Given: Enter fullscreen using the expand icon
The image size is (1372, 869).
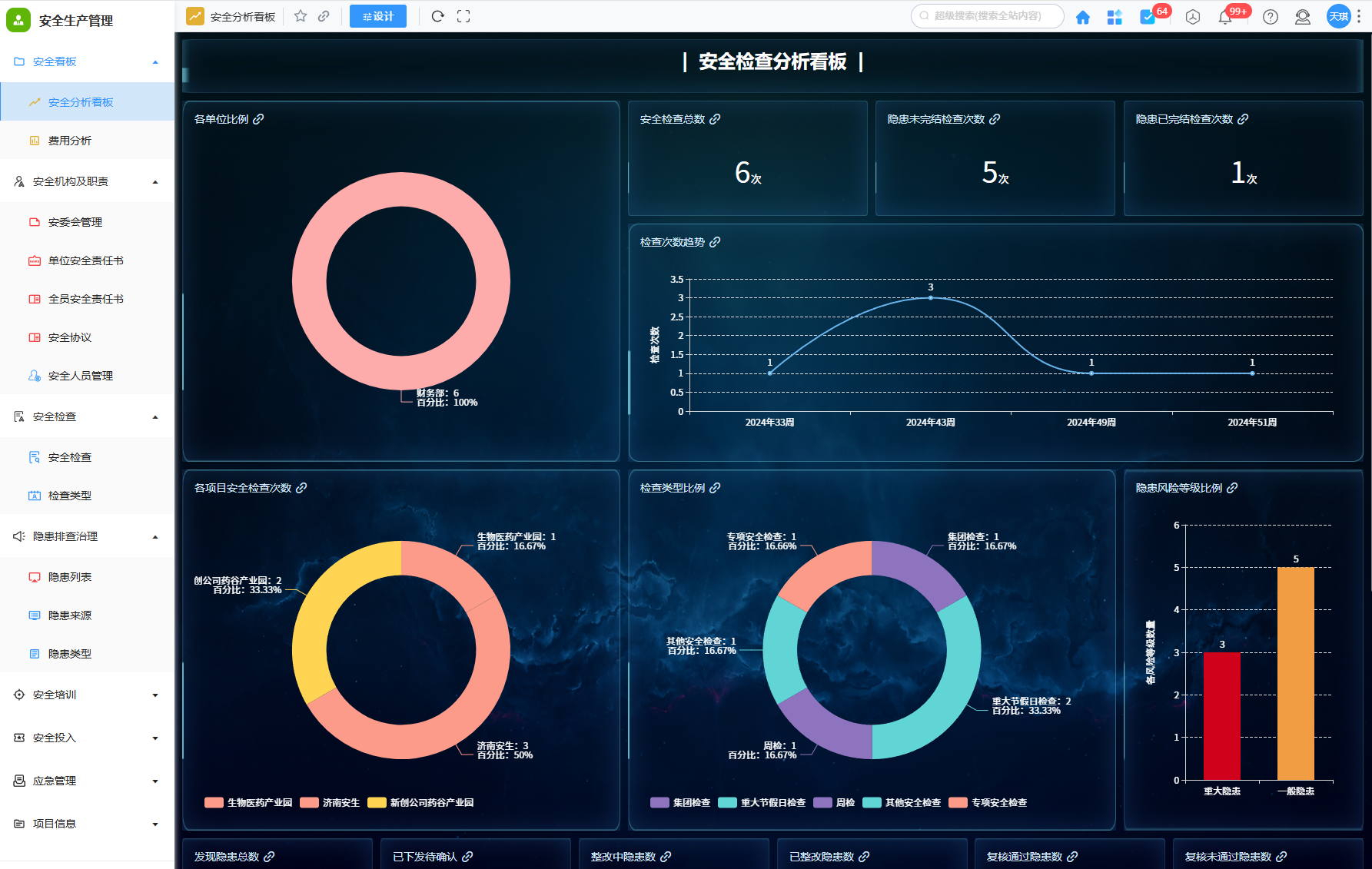Looking at the screenshot, I should click(463, 16).
